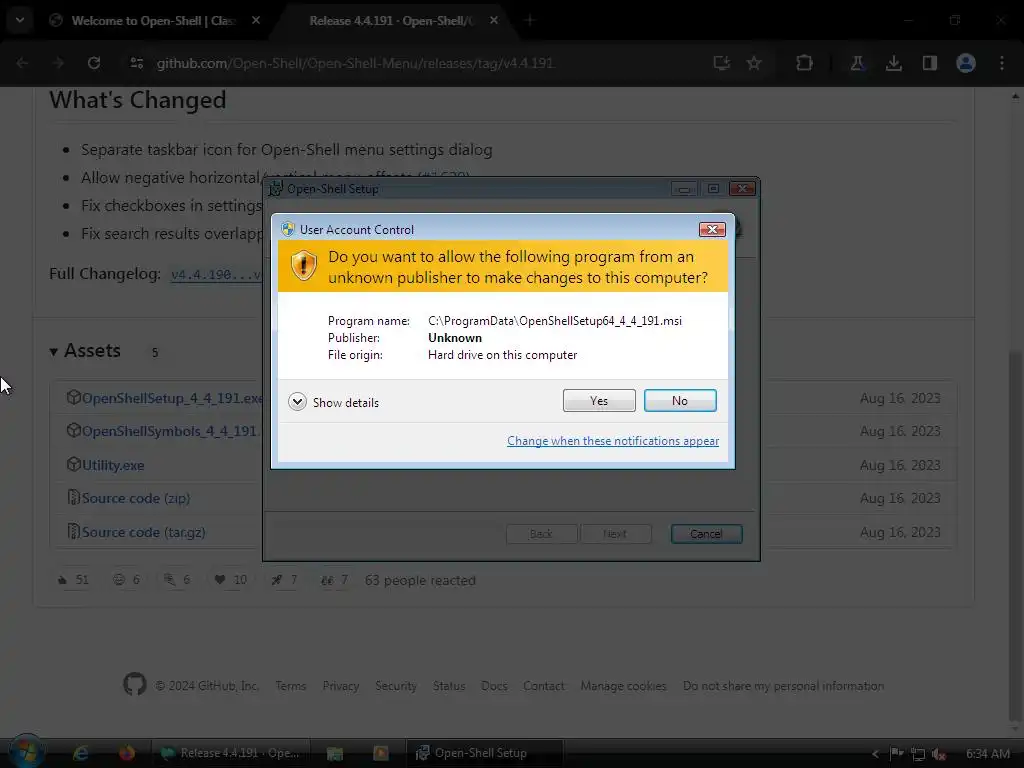Open the Docs footer link
This screenshot has height=768, width=1024.
[494, 686]
